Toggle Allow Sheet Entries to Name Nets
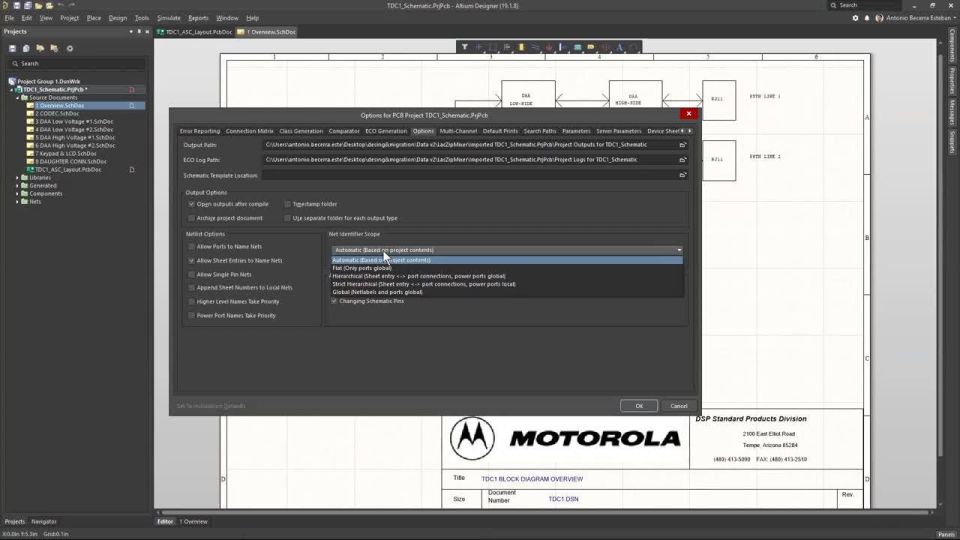This screenshot has width=960, height=540. click(x=192, y=261)
